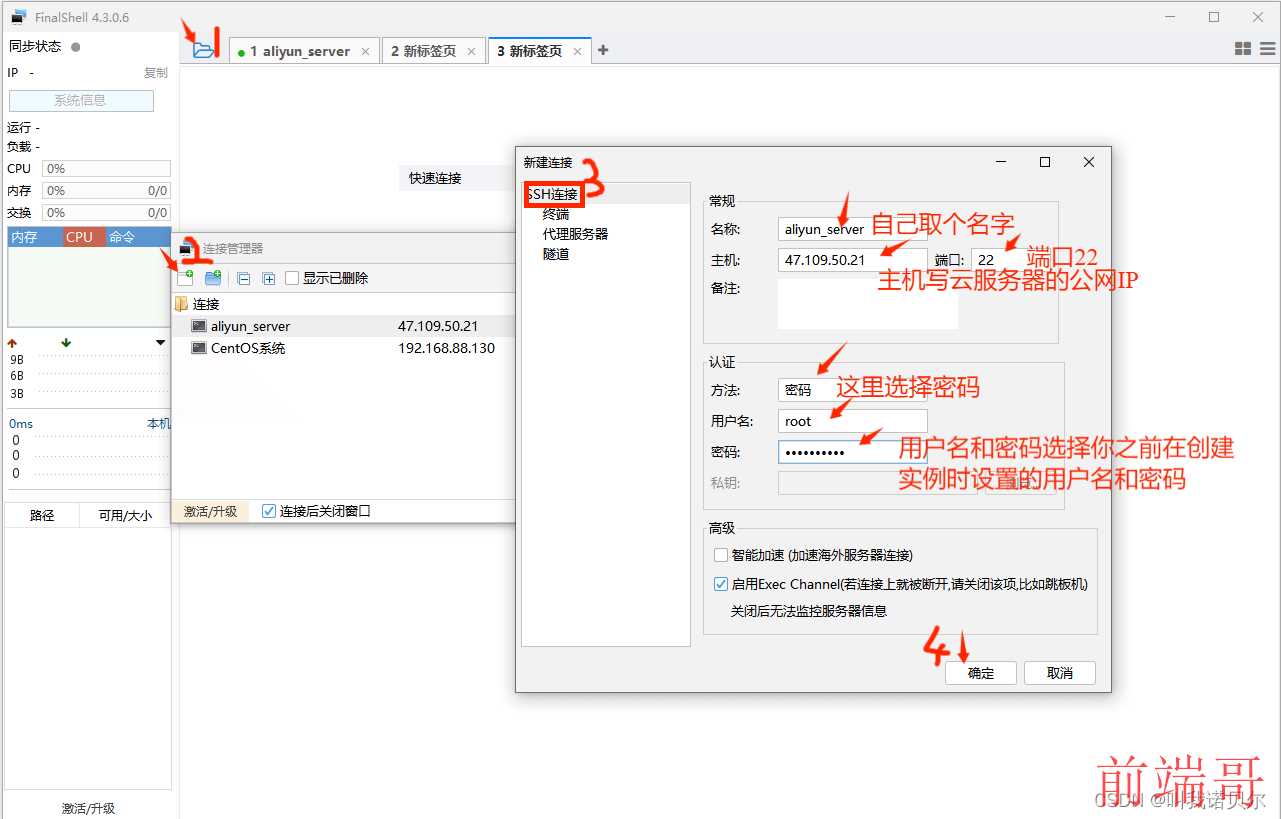Viewport: 1281px width, 819px height.
Task: Click the sync status gray dot
Action: (x=76, y=47)
